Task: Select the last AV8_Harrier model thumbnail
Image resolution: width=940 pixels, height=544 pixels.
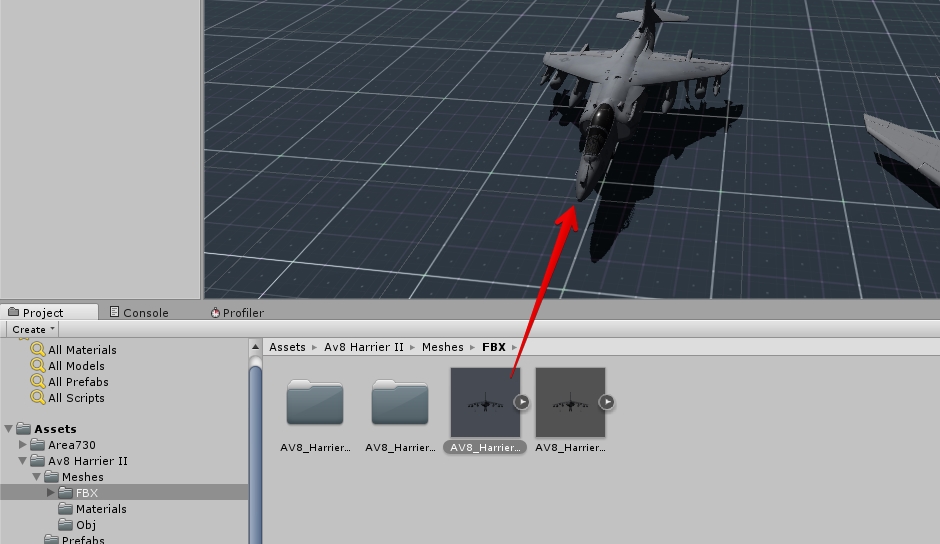Action: [x=570, y=402]
